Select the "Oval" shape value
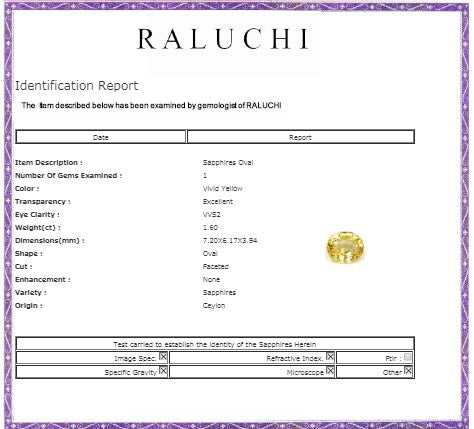The height and width of the screenshot is (429, 474). pos(210,254)
